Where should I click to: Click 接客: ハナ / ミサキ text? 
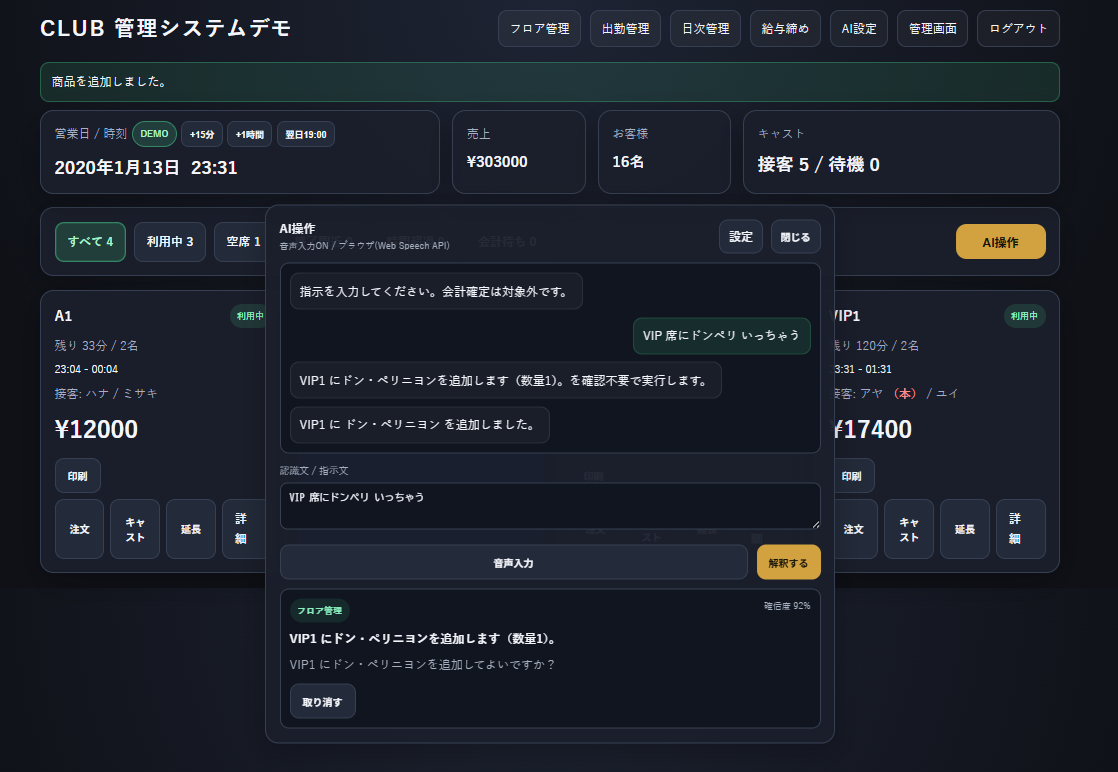coord(106,393)
